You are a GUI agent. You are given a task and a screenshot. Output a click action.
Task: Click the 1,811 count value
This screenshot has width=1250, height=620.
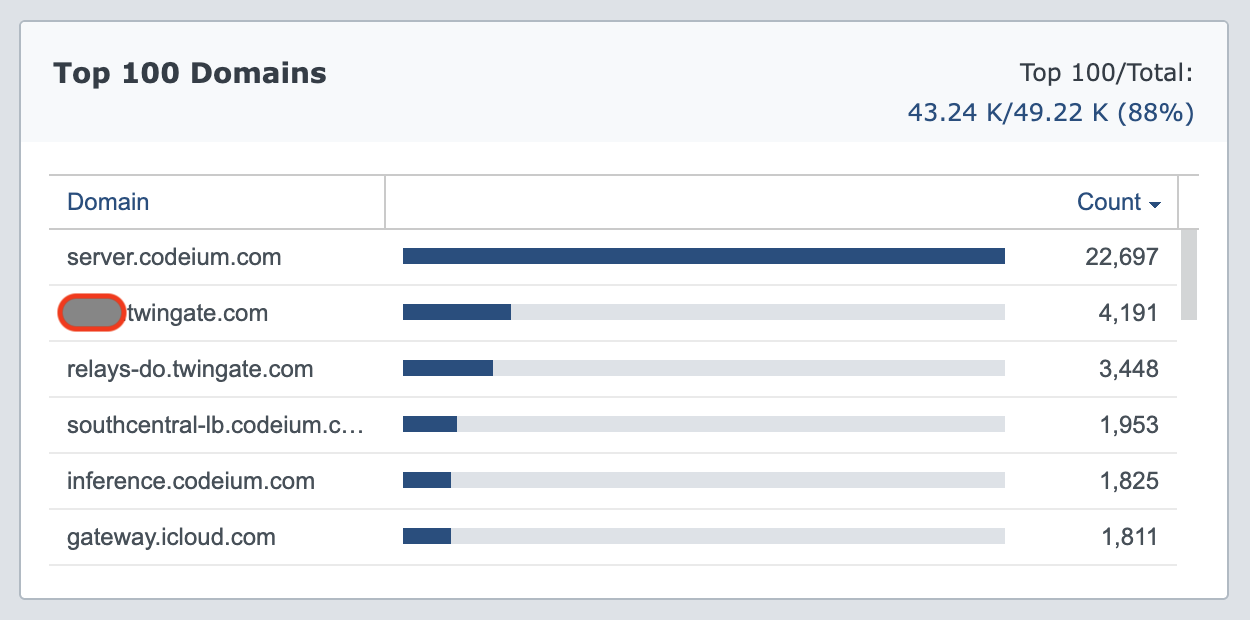click(x=1129, y=537)
